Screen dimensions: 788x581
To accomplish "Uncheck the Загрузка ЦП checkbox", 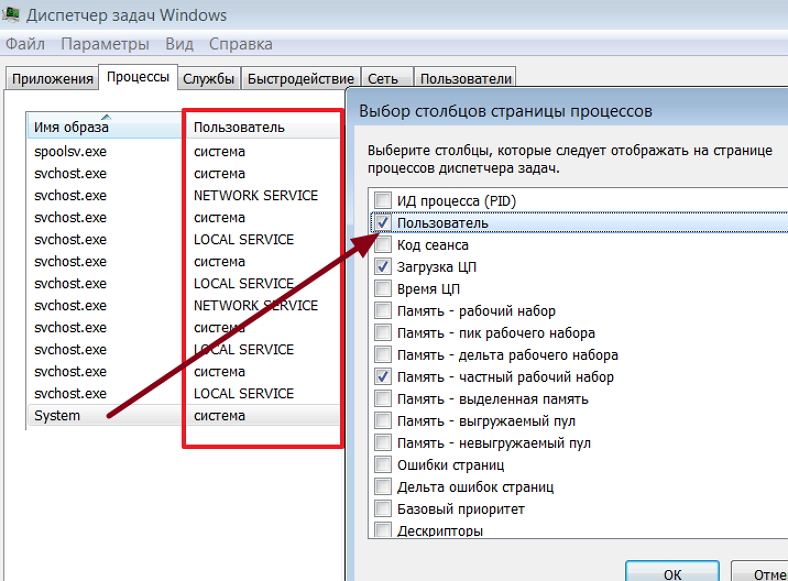I will click(x=383, y=266).
